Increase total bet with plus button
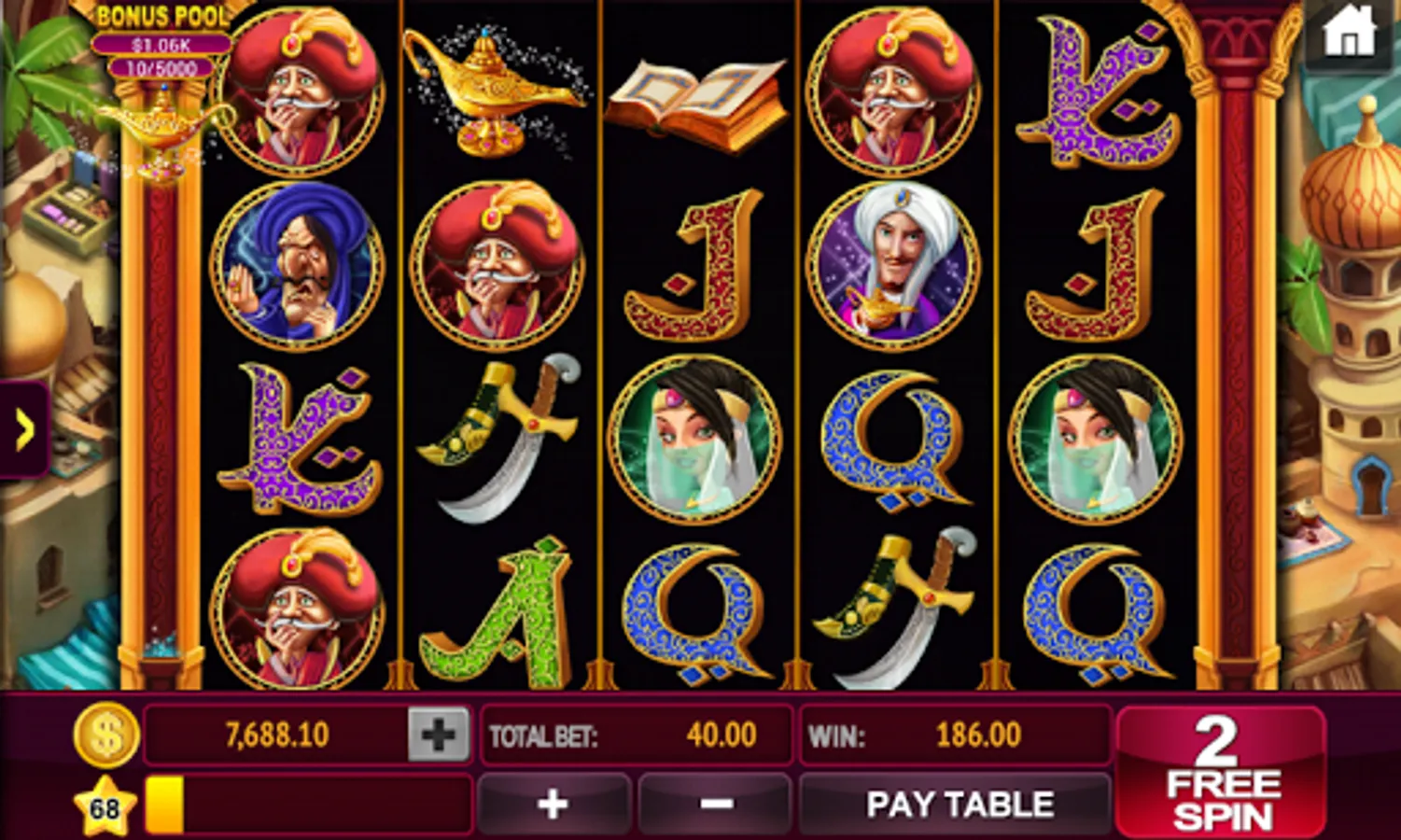The height and width of the screenshot is (840, 1401). point(553,804)
